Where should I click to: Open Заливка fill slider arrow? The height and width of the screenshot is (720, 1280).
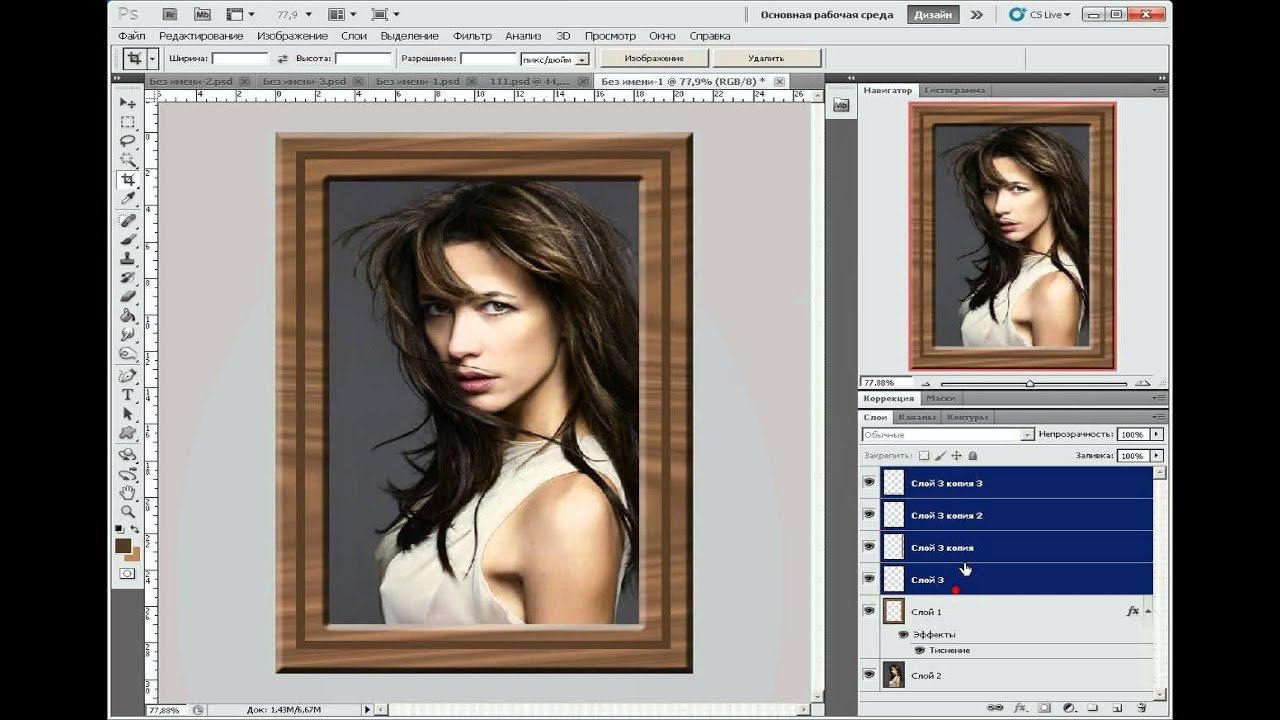1157,455
